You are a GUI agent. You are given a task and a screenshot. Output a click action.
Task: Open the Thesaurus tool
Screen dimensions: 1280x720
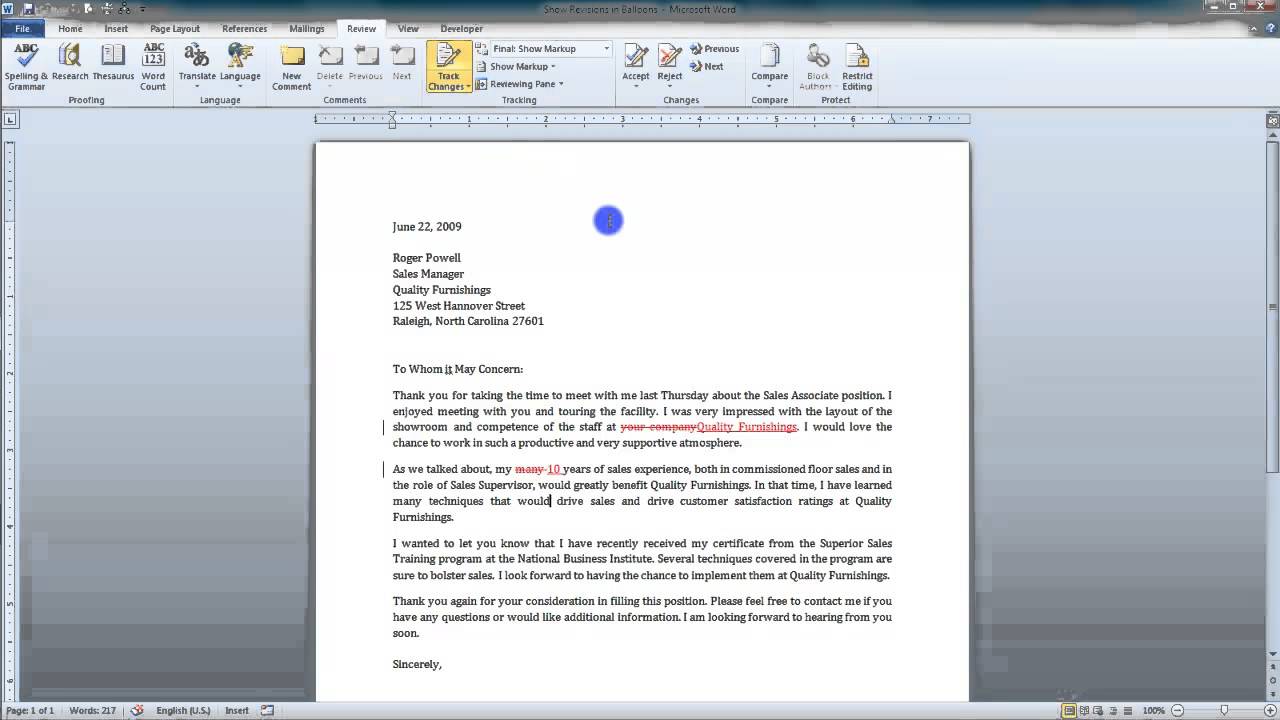(113, 62)
